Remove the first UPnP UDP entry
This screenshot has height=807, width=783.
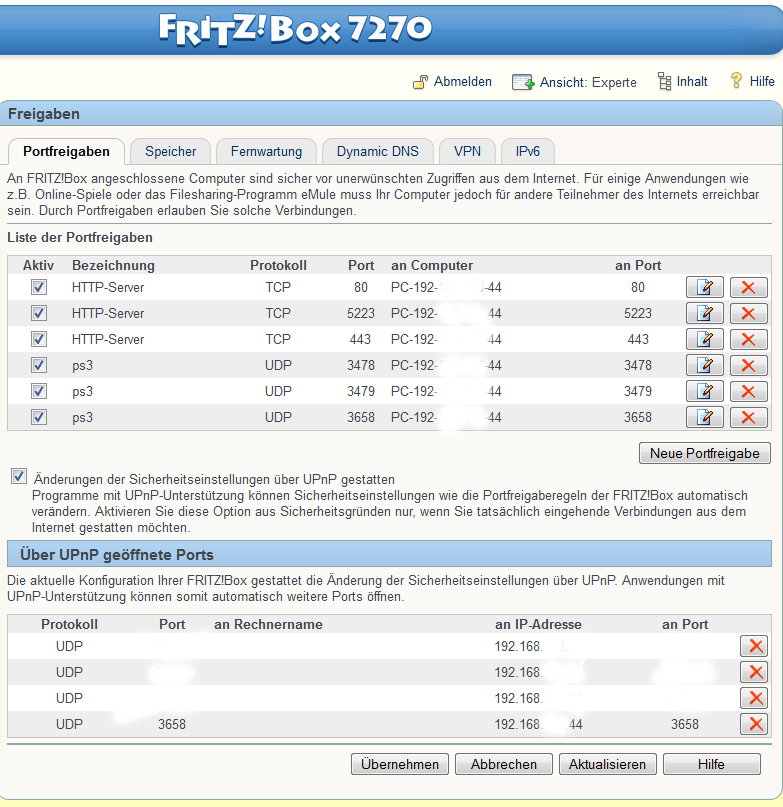(754, 646)
